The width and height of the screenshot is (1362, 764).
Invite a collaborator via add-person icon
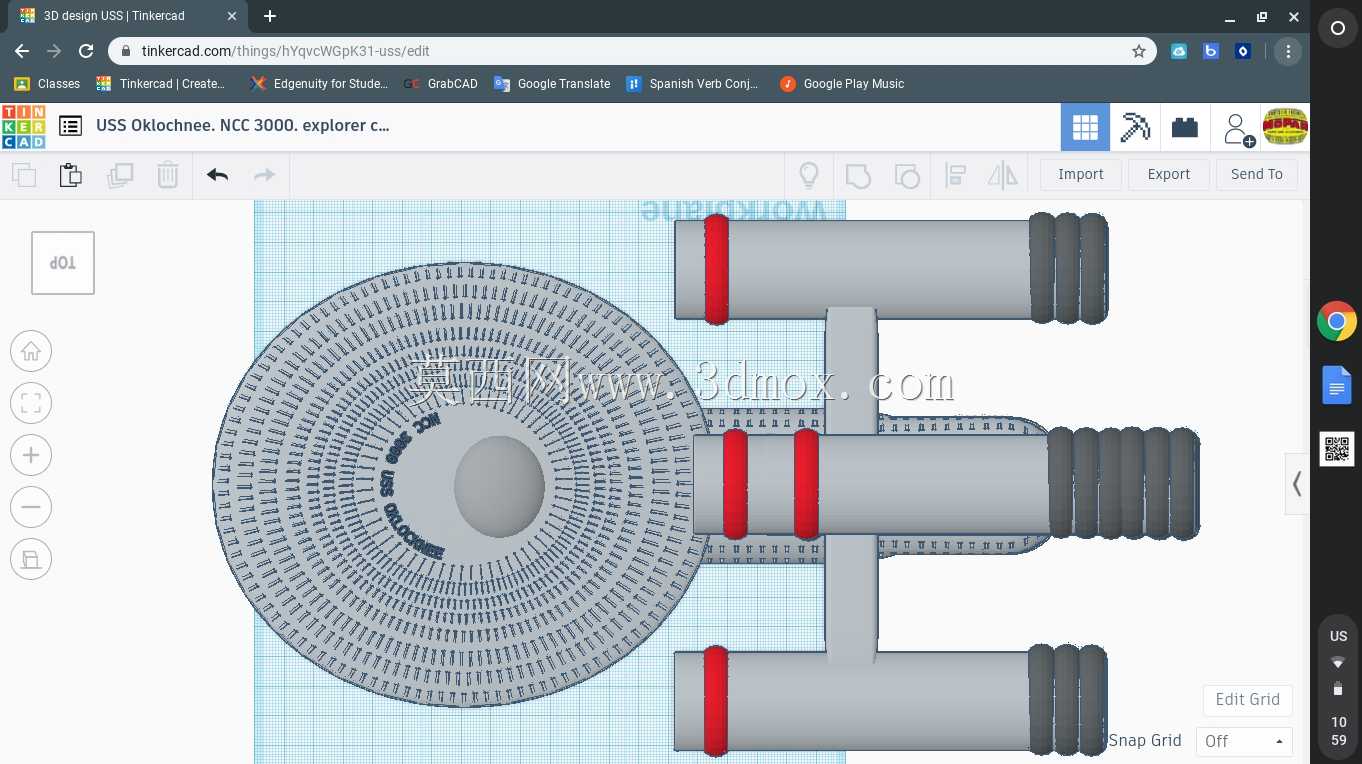[x=1238, y=128]
